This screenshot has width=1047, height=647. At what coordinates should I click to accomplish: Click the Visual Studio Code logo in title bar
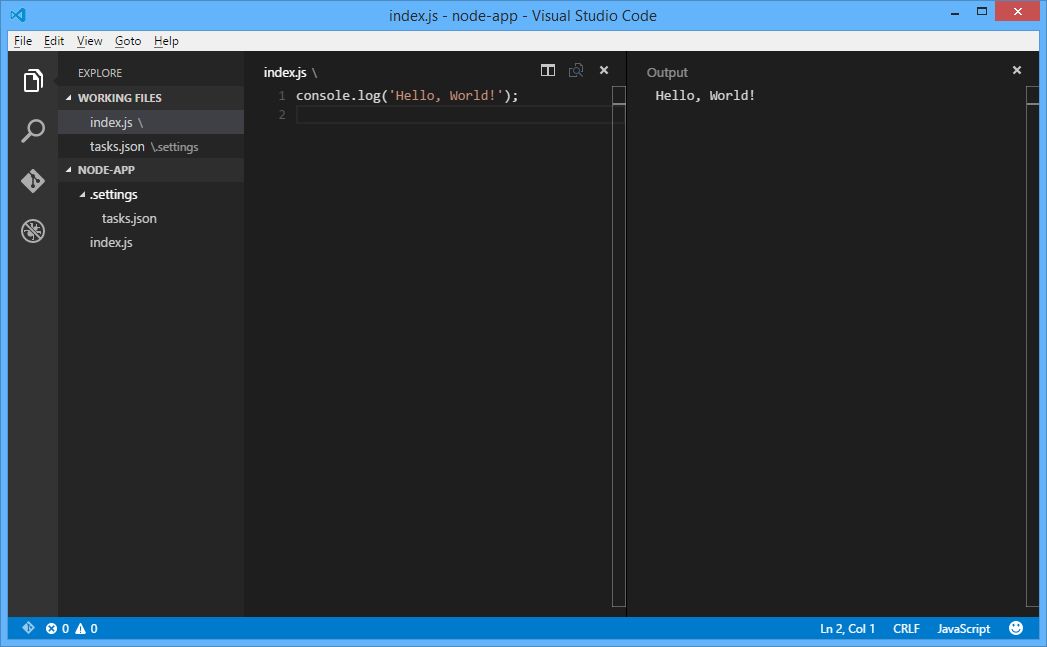[x=18, y=14]
